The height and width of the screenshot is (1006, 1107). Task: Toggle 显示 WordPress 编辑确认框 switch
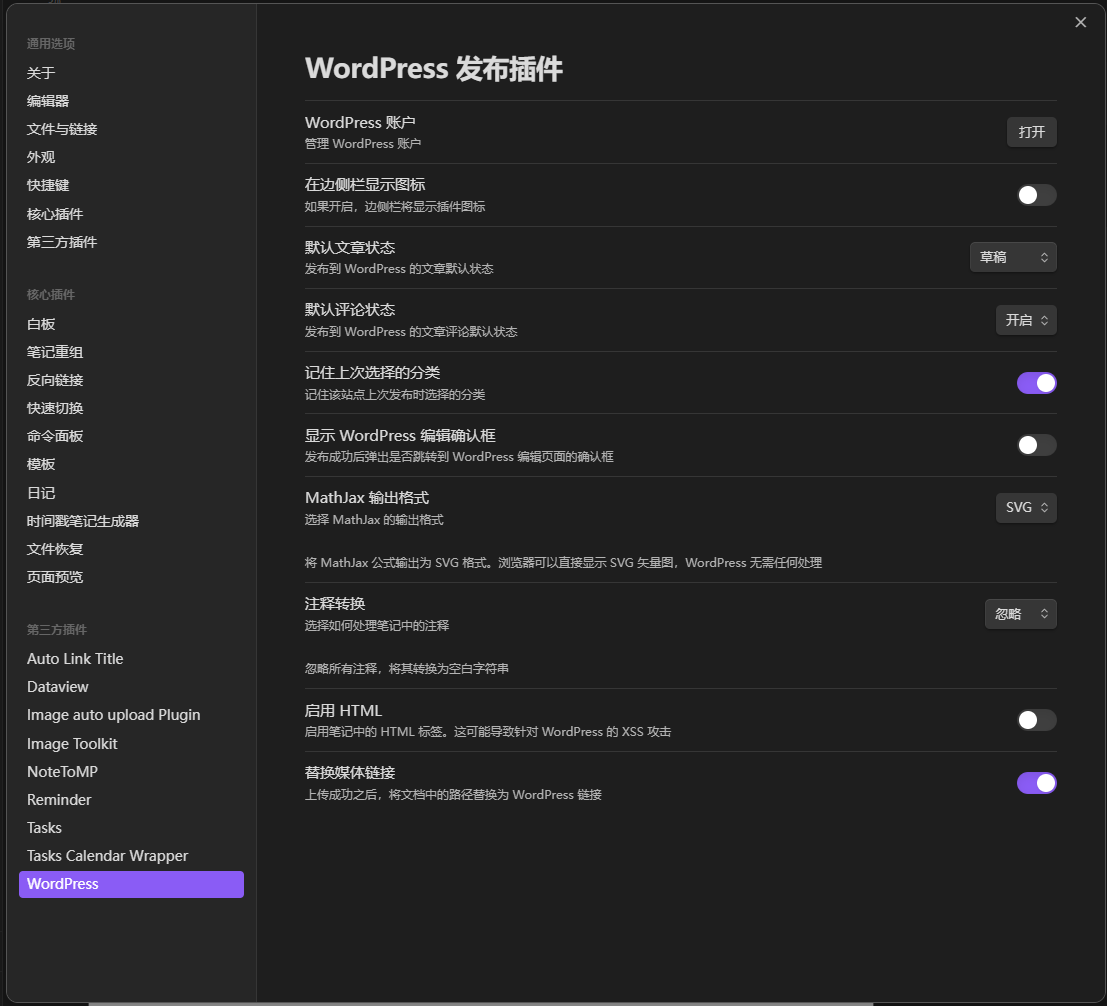[1036, 445]
